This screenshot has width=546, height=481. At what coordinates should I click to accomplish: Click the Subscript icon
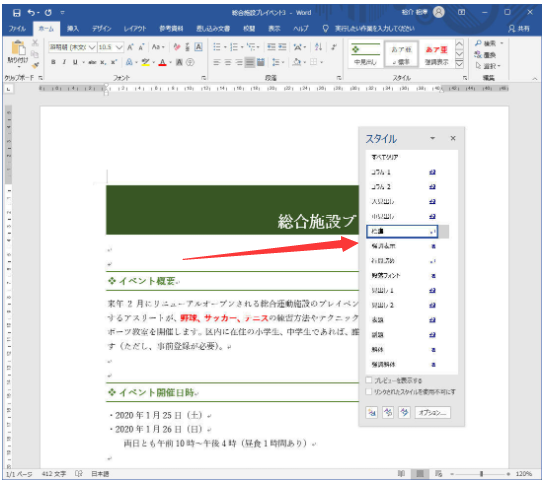(103, 62)
